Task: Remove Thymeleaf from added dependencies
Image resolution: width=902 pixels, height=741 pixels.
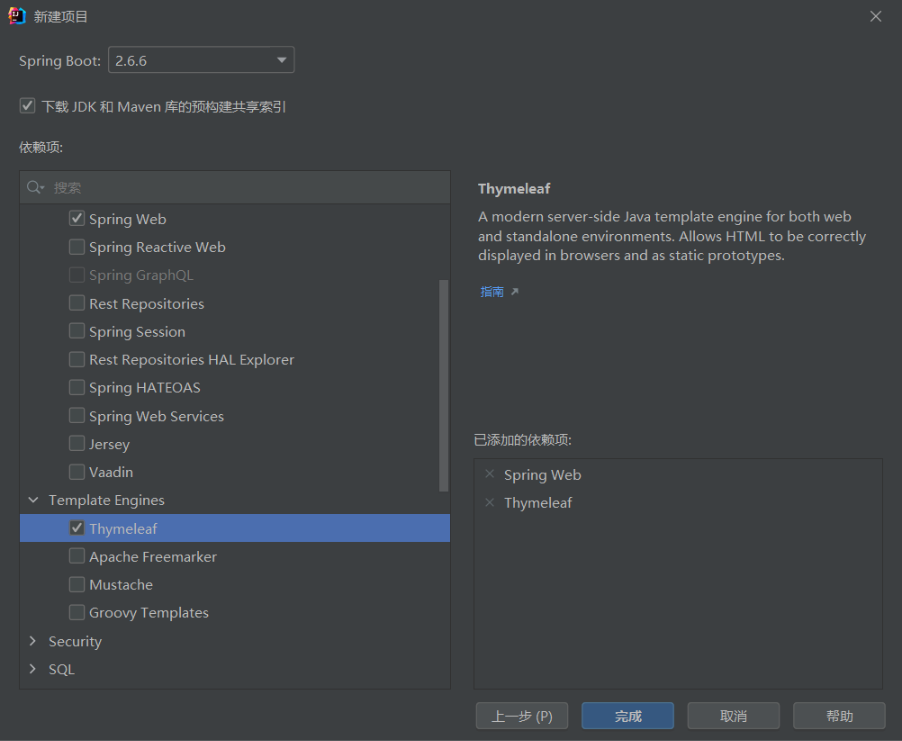Action: pyautogui.click(x=490, y=502)
